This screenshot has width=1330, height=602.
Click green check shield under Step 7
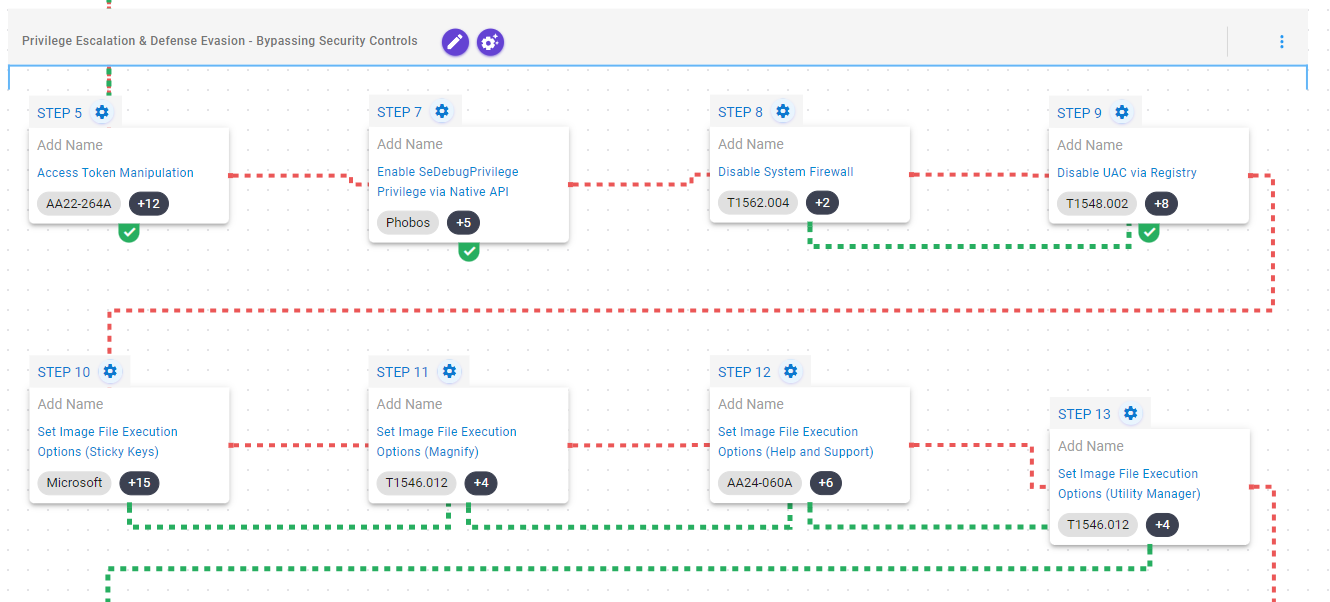click(x=469, y=251)
